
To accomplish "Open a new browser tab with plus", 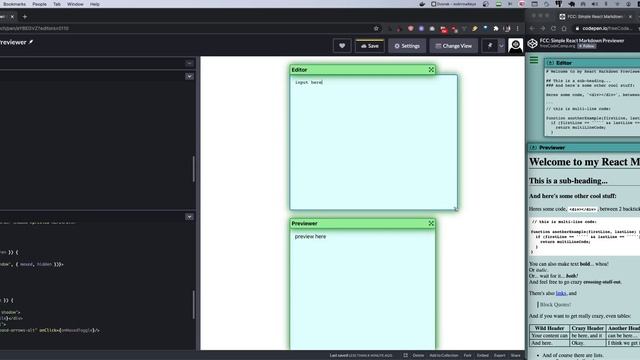I will click(x=24, y=17).
